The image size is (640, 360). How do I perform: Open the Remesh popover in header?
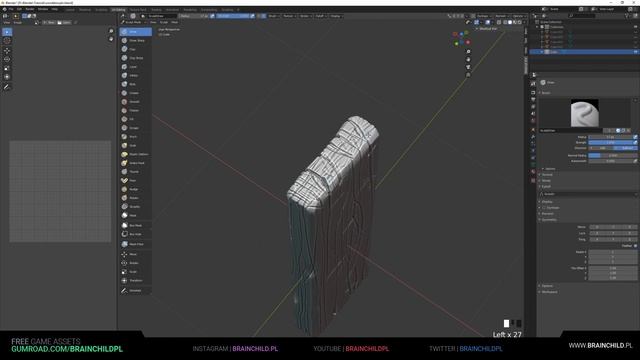tap(502, 16)
